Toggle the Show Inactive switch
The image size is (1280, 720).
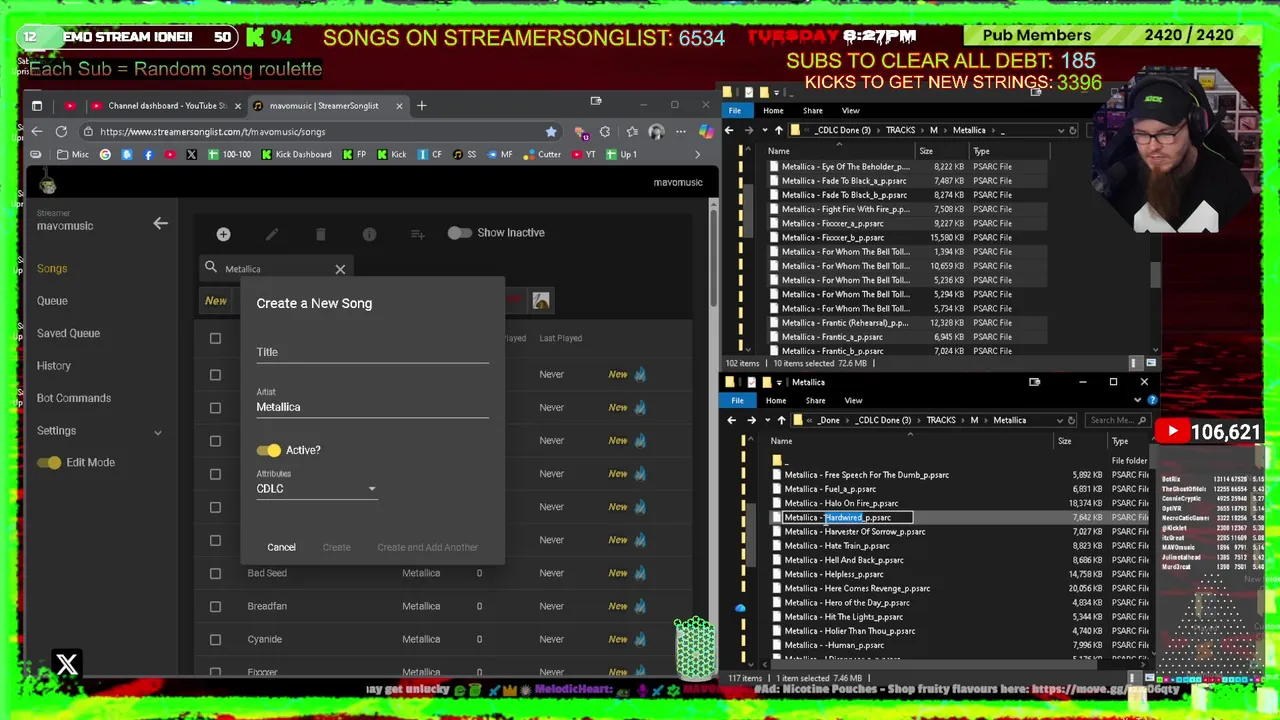(459, 233)
